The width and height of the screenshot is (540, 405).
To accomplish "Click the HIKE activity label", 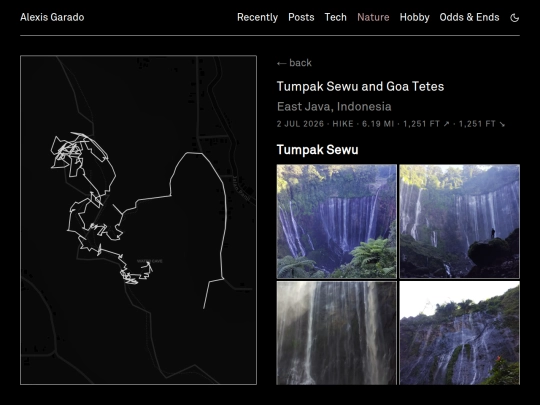I will tap(343, 124).
